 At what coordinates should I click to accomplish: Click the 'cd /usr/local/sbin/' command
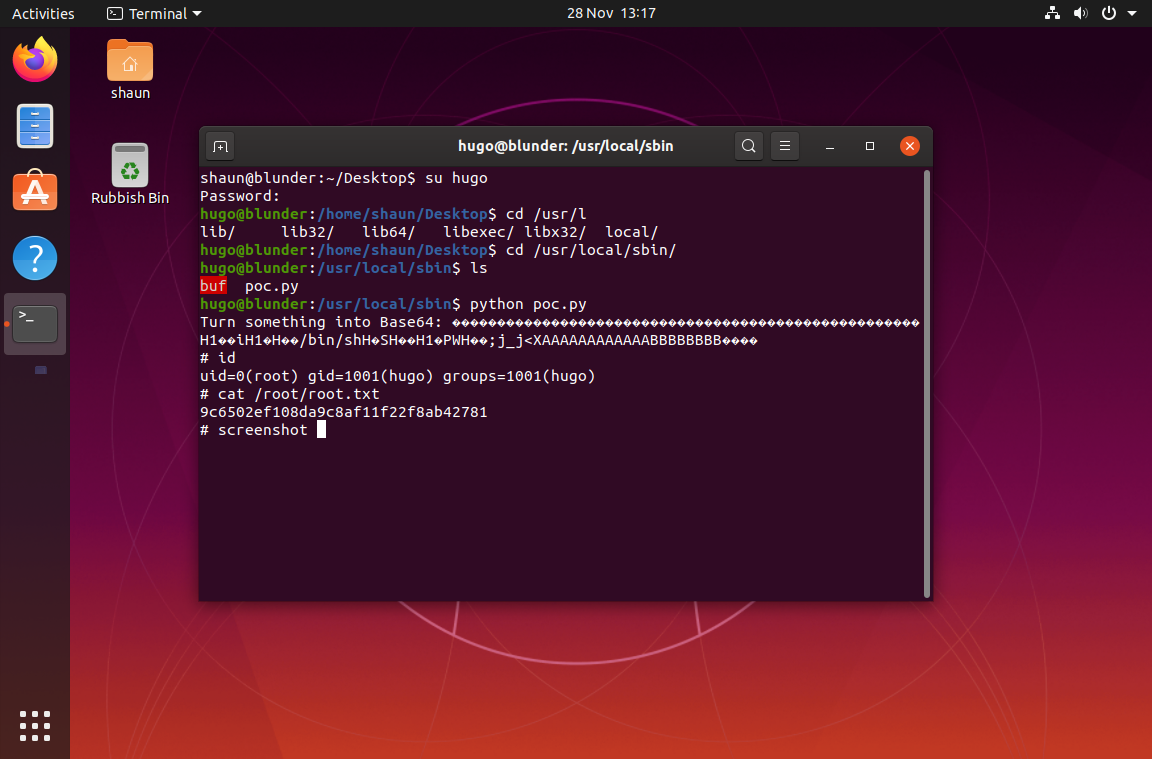click(591, 251)
